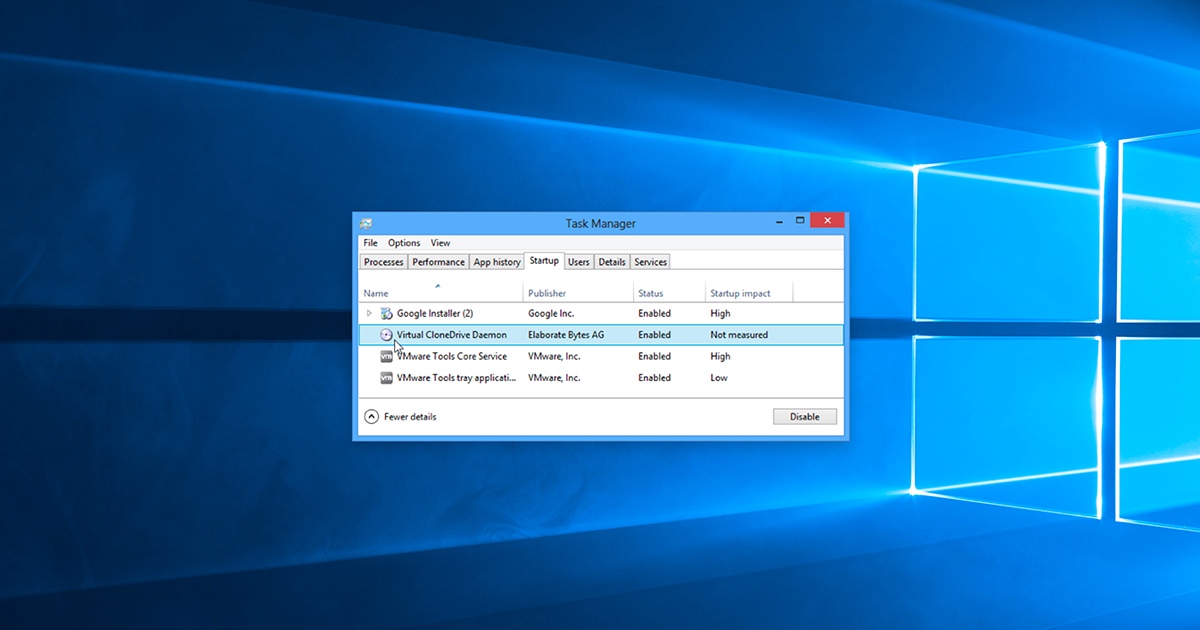Viewport: 1200px width, 630px height.
Task: Minimize the Task Manager window
Action: tap(779, 221)
